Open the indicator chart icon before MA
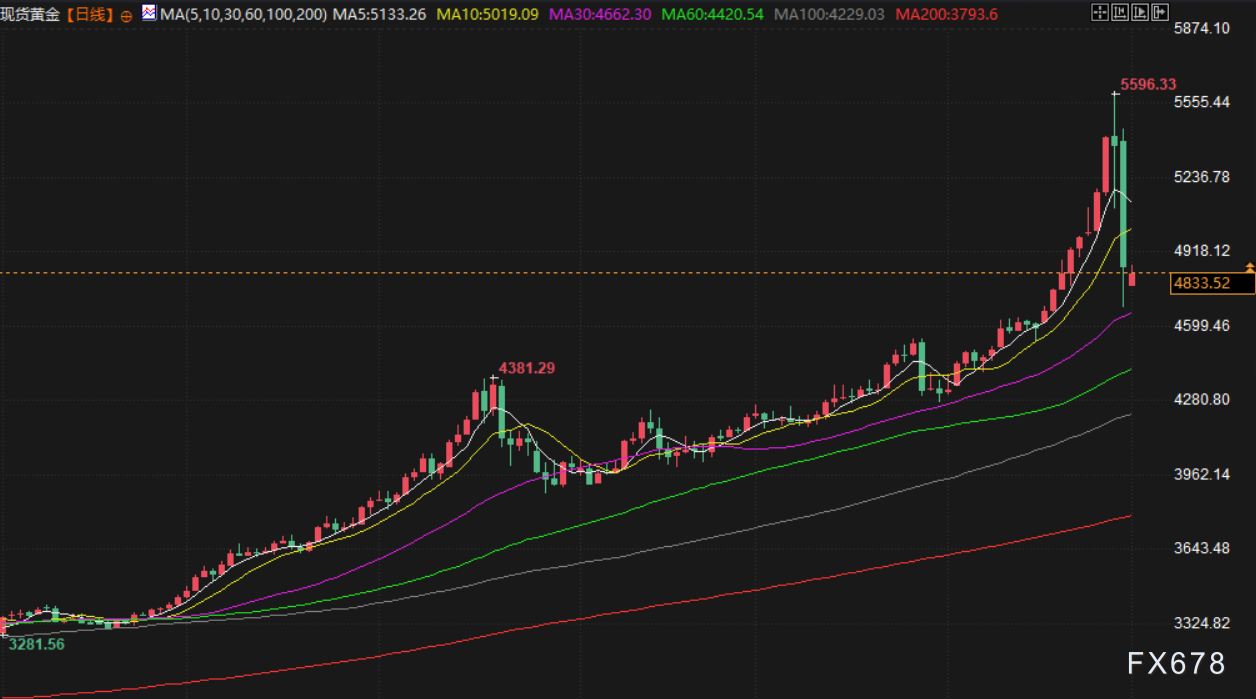This screenshot has height=699, width=1256. pos(149,14)
